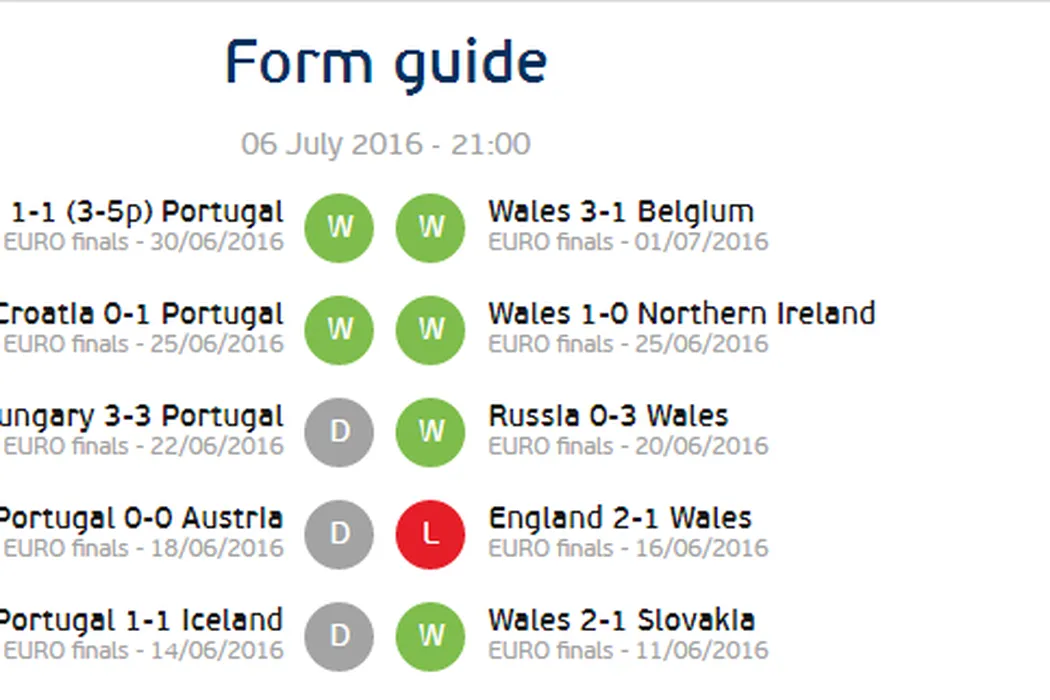
Task: Select the W badge for Croatia 0-1 Portugal
Action: coord(339,330)
